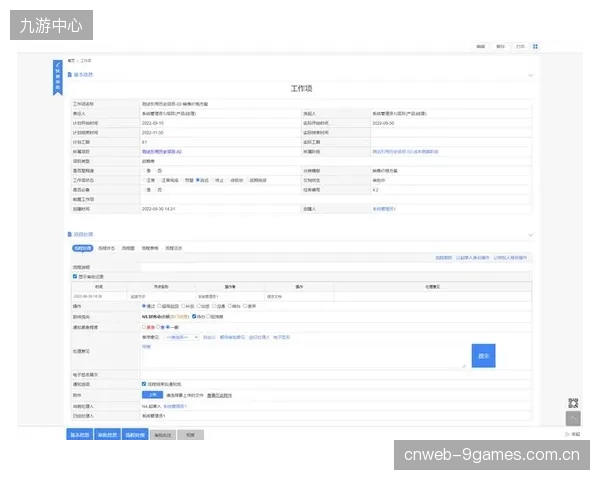600x480 pixels.
Task: Select 否 radio in the 是否必备 row
Action: click(x=155, y=190)
